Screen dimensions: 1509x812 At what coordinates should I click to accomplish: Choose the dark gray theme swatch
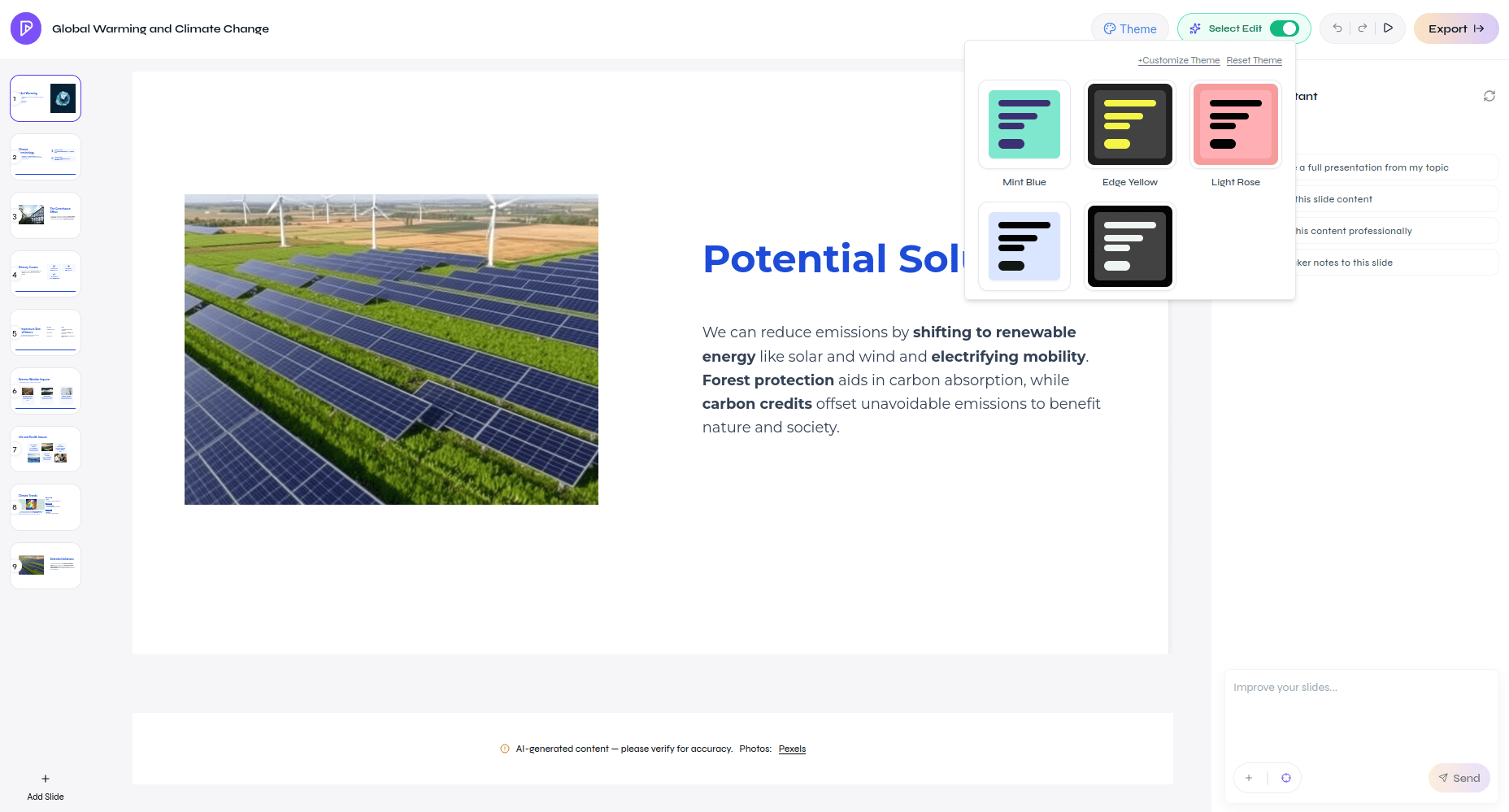point(1130,246)
